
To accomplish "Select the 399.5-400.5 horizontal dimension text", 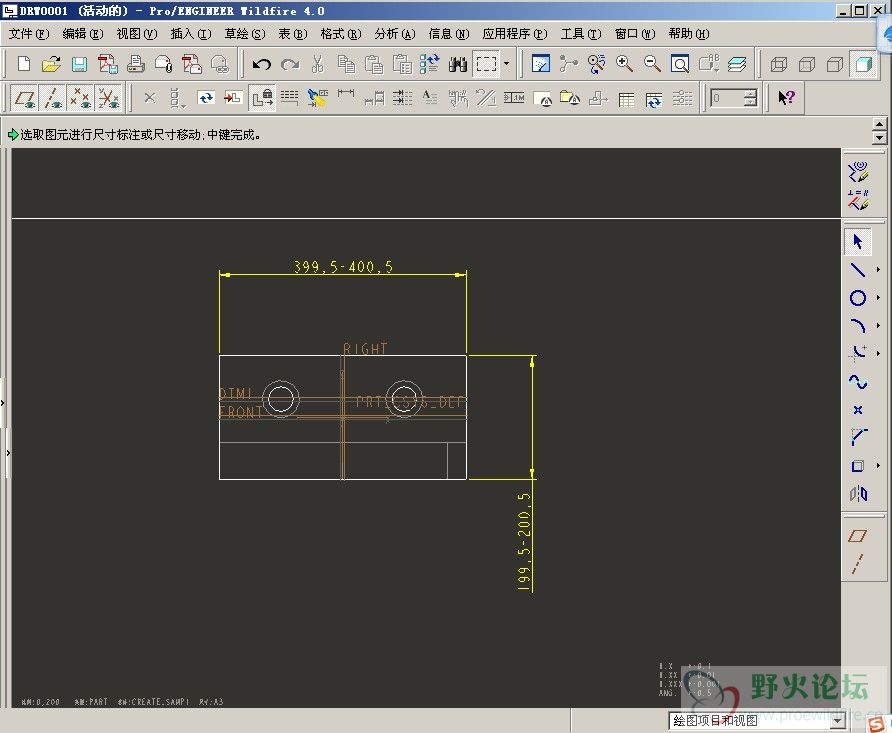I will (343, 267).
